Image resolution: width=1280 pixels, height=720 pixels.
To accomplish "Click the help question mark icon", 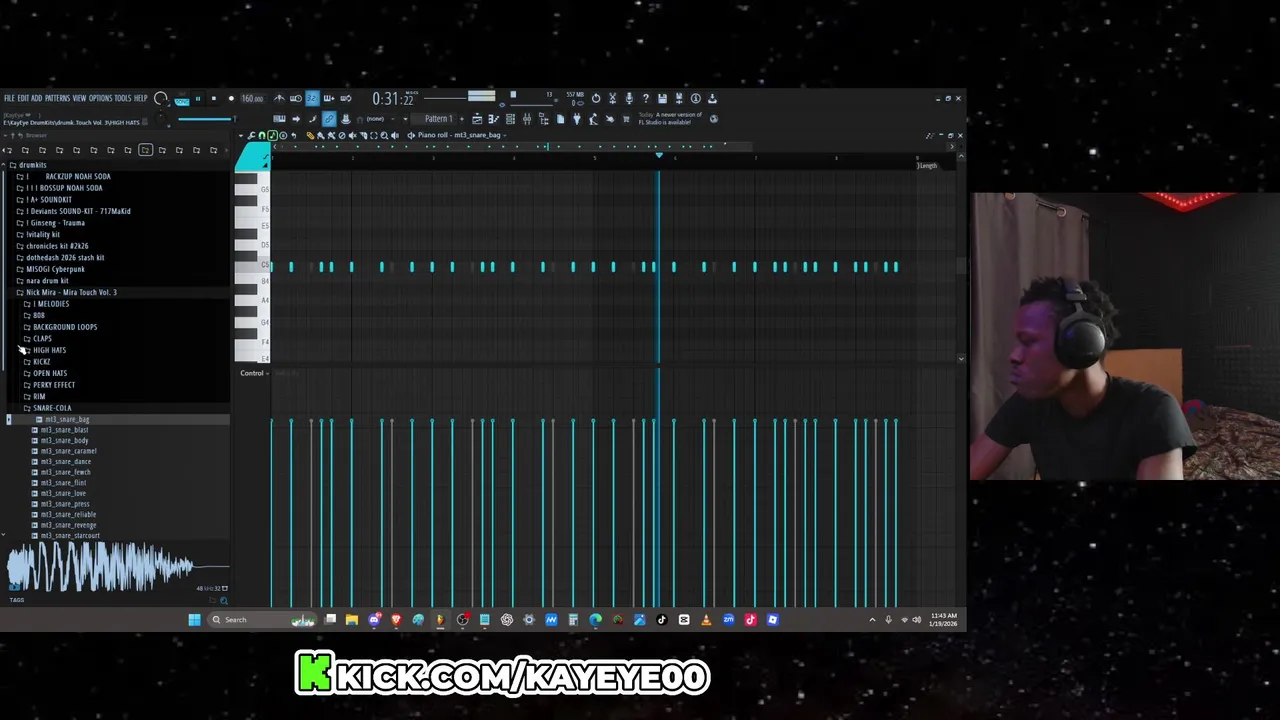I will tap(646, 98).
